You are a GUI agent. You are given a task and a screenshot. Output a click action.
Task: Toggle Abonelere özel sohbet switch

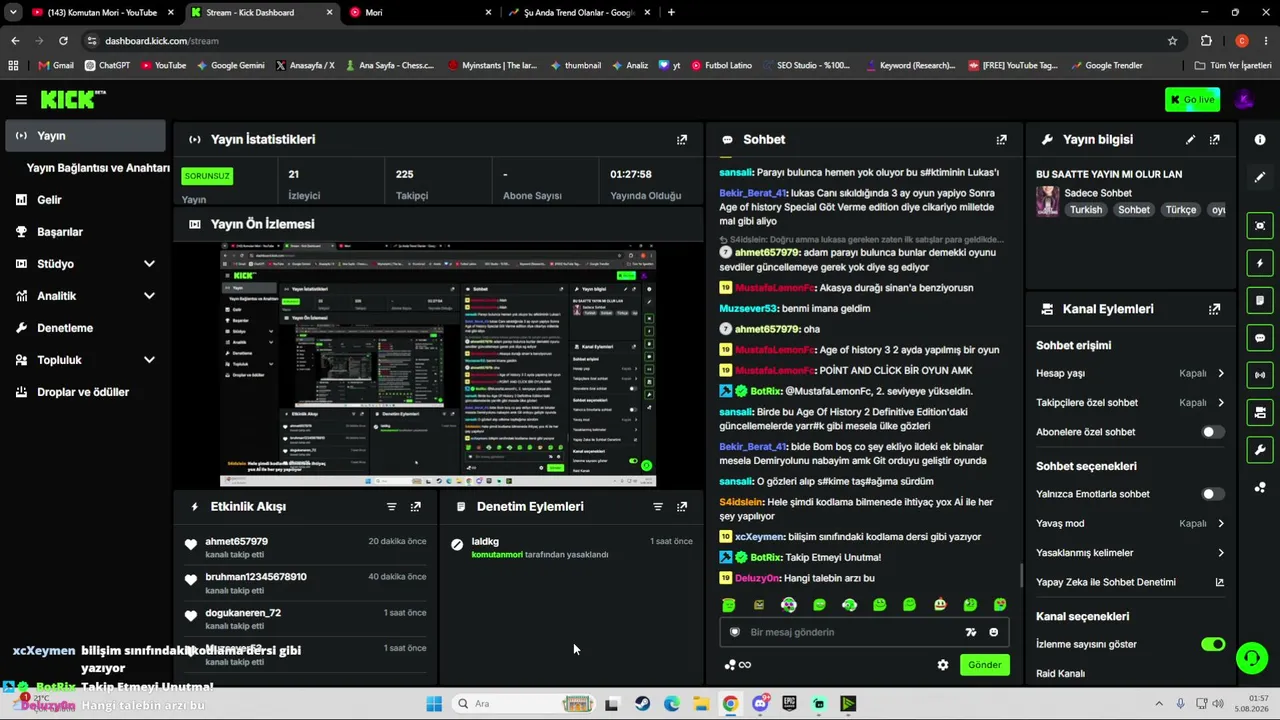click(1212, 432)
